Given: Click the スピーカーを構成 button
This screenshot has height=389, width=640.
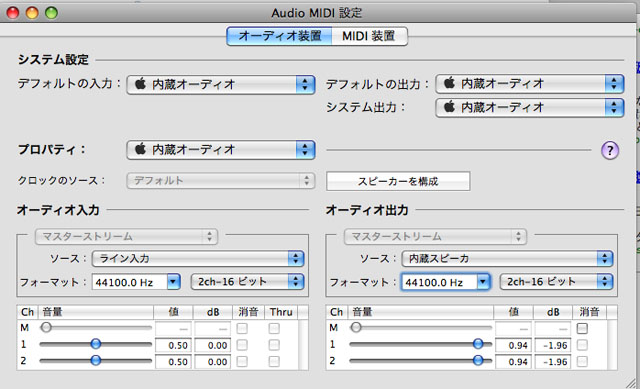Looking at the screenshot, I should pos(398,181).
